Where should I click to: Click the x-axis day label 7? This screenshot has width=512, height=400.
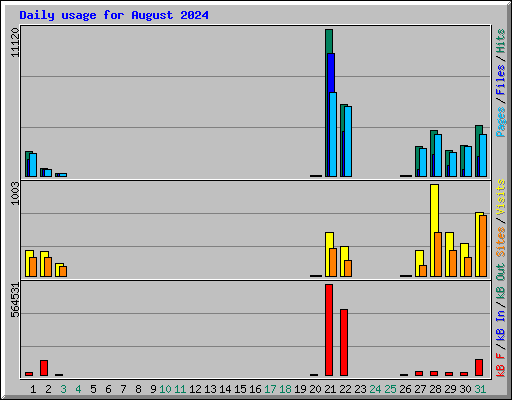(x=123, y=389)
